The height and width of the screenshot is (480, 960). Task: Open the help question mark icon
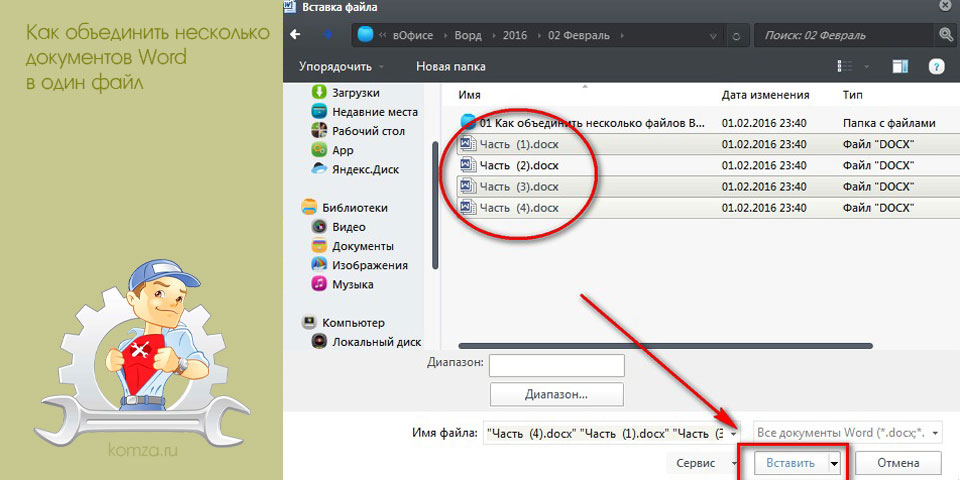937,66
